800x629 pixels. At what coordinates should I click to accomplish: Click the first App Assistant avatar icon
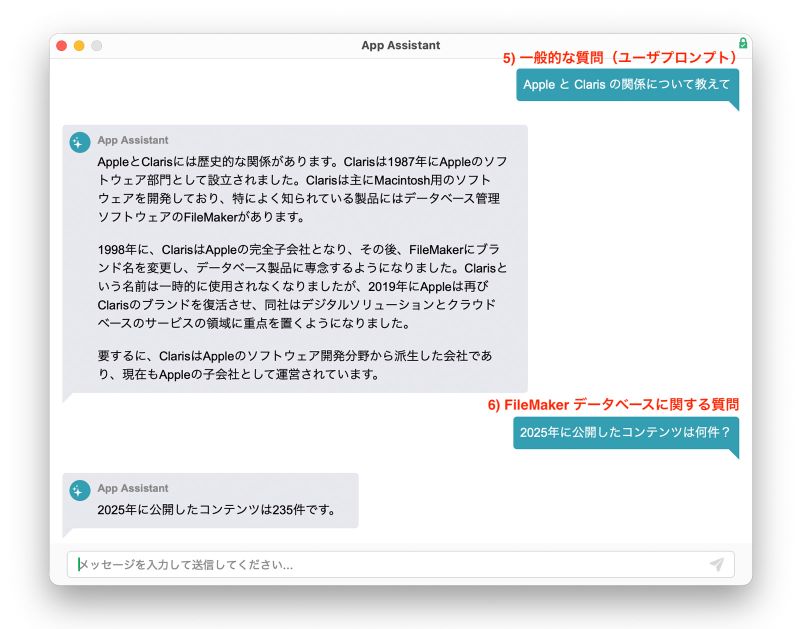(80, 143)
